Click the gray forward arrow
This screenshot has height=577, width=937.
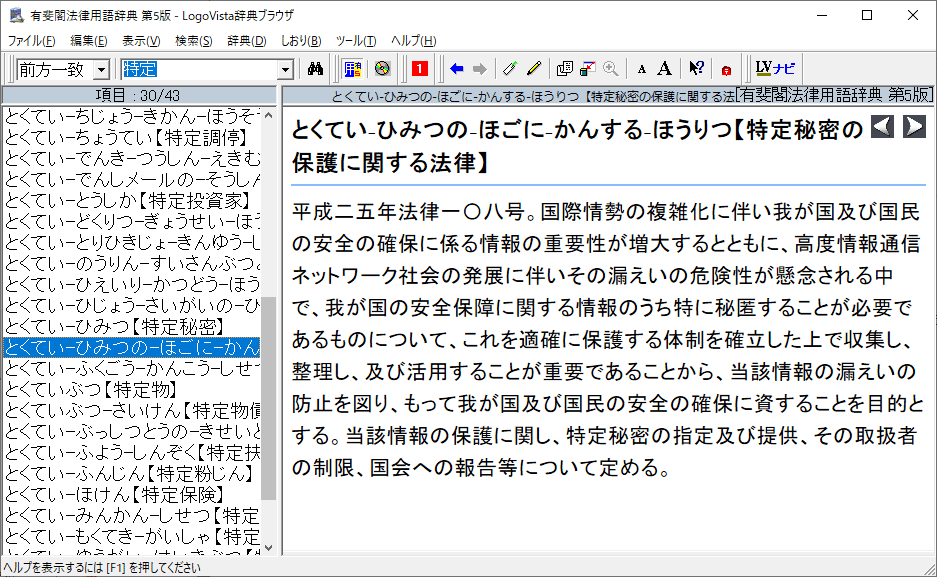pos(479,69)
